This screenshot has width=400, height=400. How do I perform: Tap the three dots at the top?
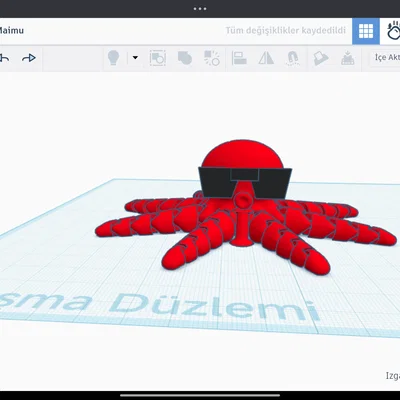pyautogui.click(x=200, y=9)
